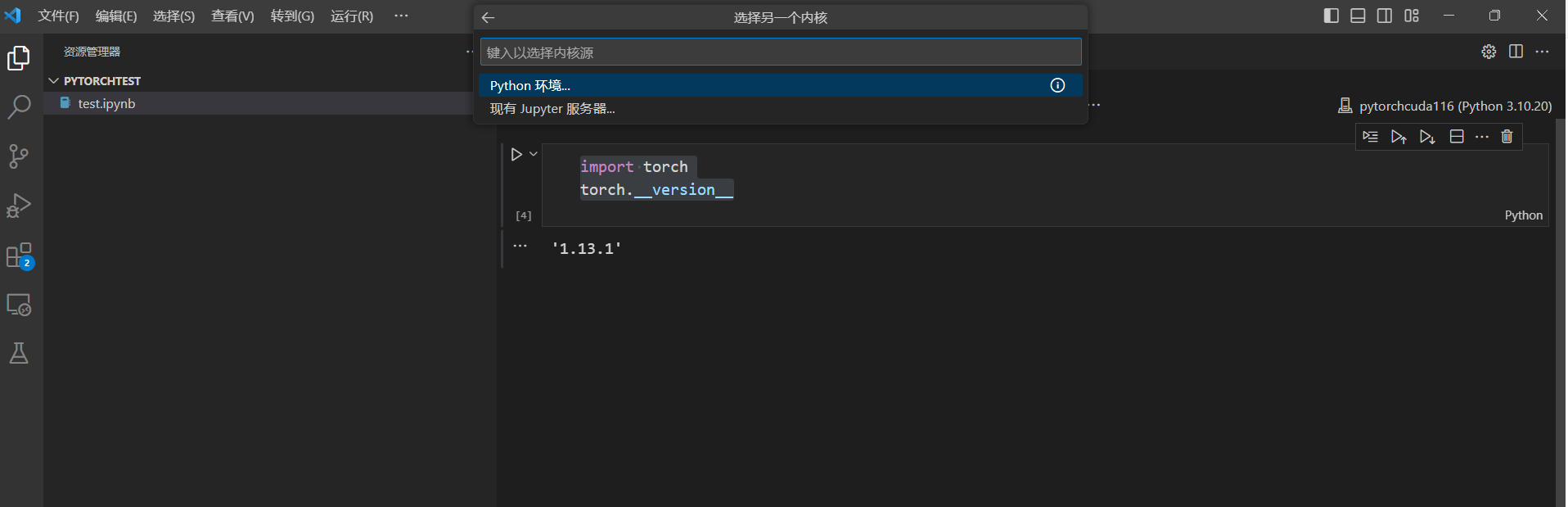The width and height of the screenshot is (1568, 507).
Task: Open 选择(S) menu
Action: pos(173,16)
